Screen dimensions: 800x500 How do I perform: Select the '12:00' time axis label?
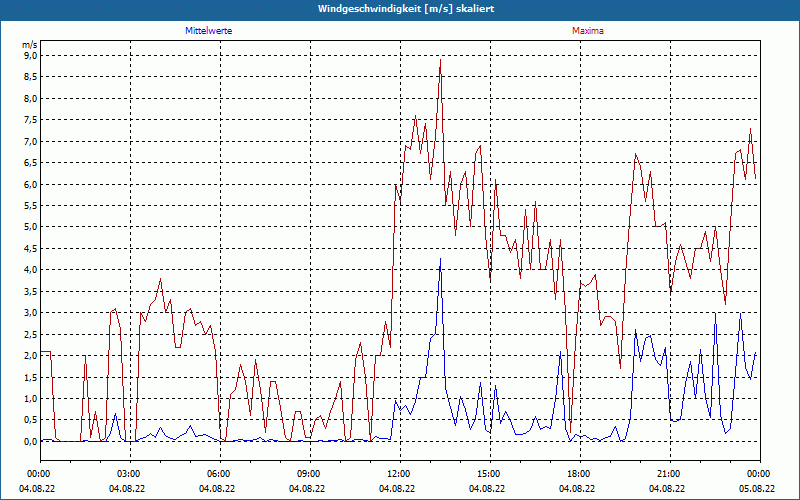coord(397,474)
